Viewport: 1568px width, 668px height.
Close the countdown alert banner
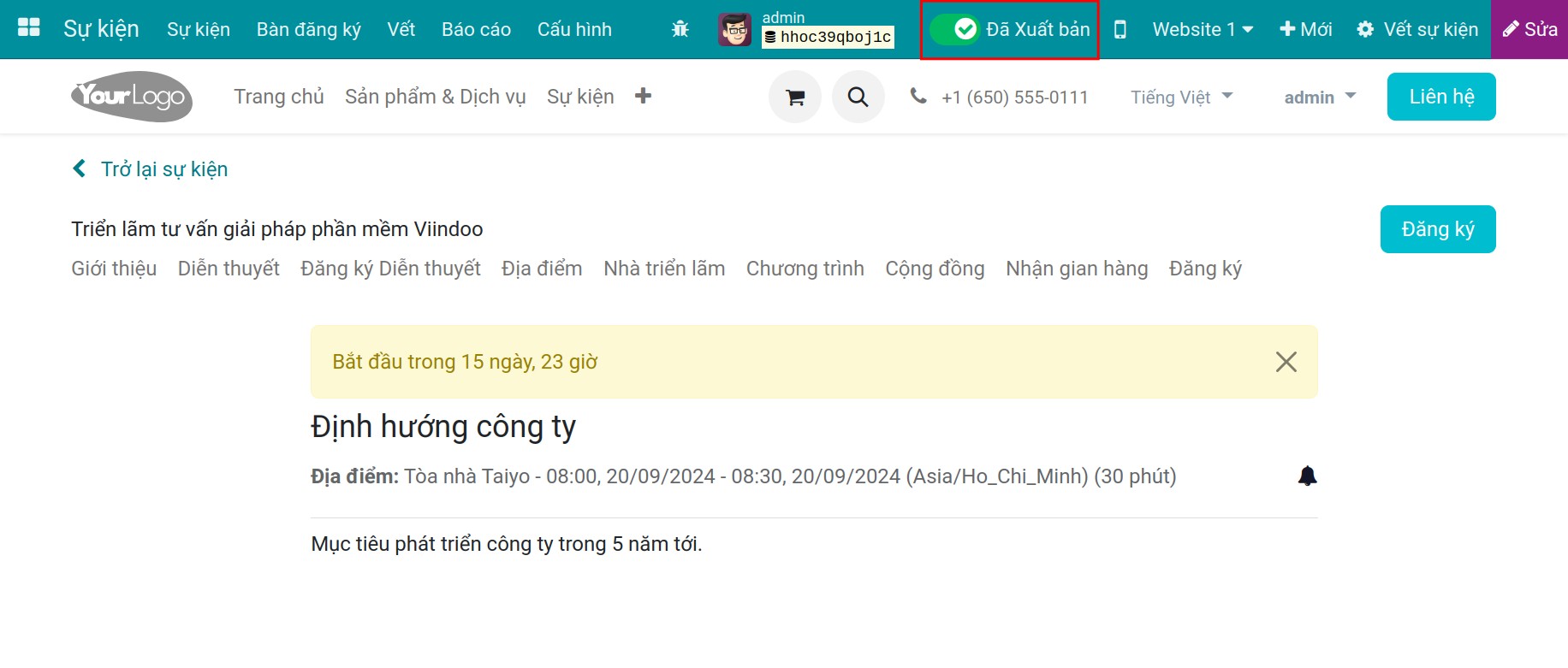click(1286, 362)
